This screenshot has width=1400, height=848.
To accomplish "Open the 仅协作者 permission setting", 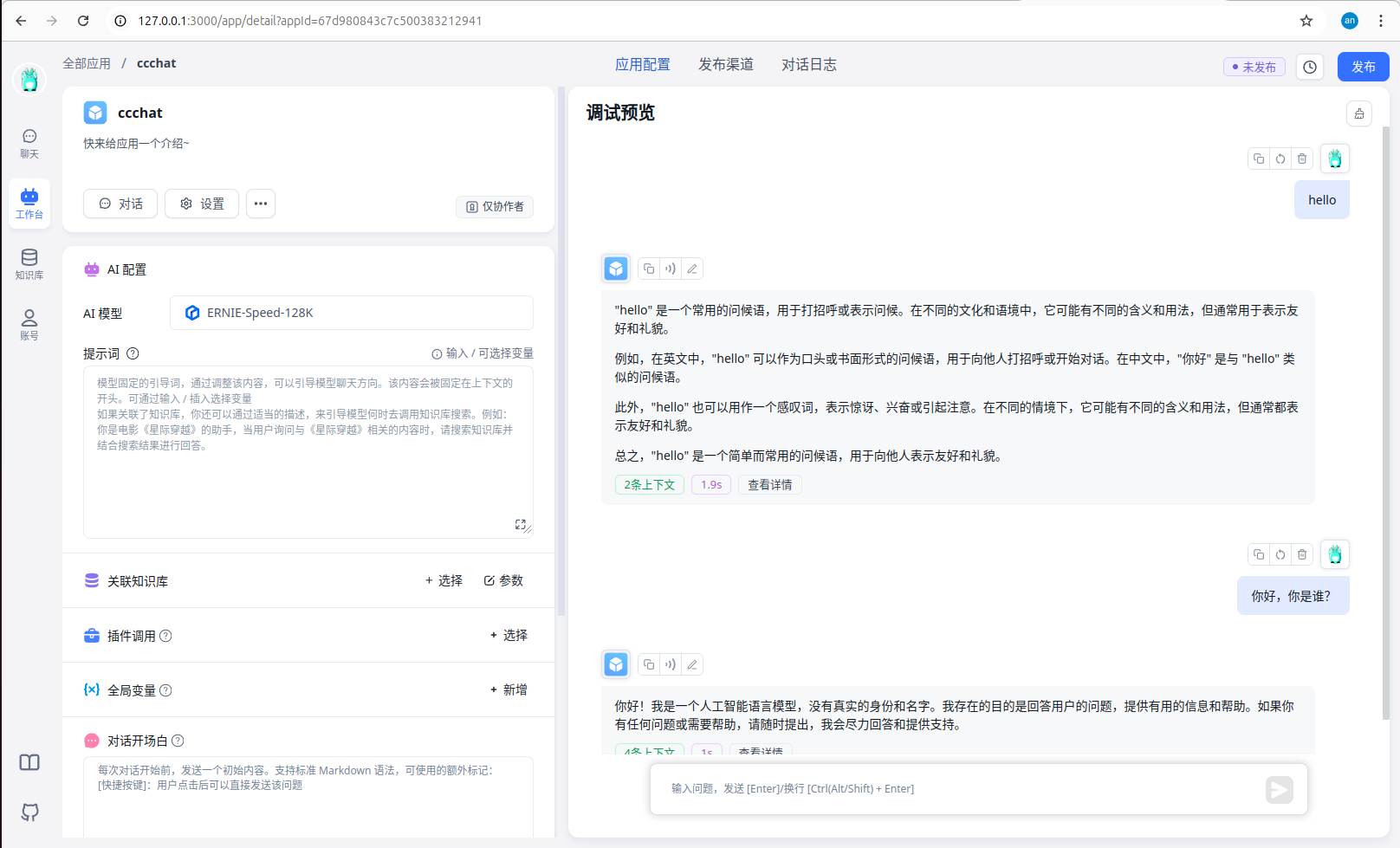I will pos(495,206).
